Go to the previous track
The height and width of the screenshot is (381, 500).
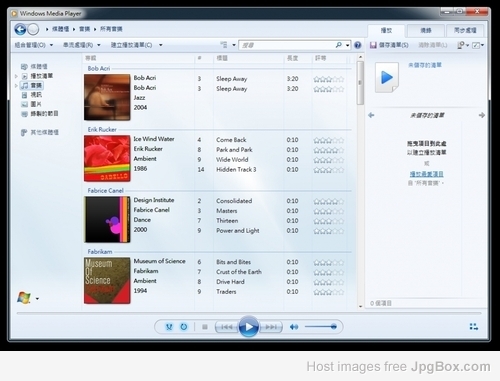(x=227, y=327)
